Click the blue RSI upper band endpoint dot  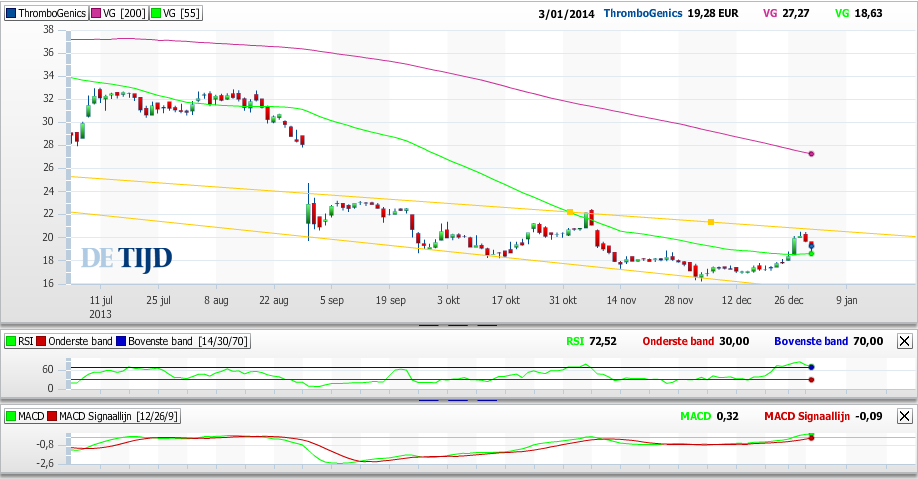[811, 367]
